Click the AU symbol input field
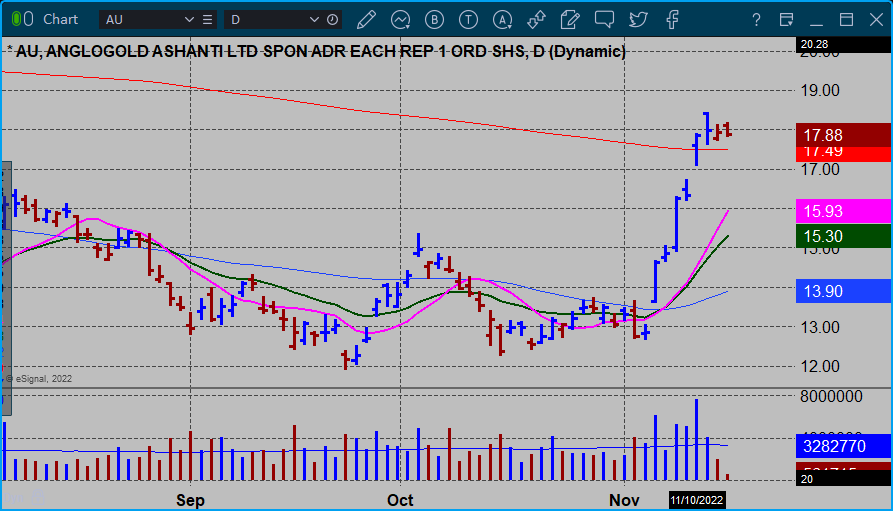893x511 pixels. click(142, 20)
